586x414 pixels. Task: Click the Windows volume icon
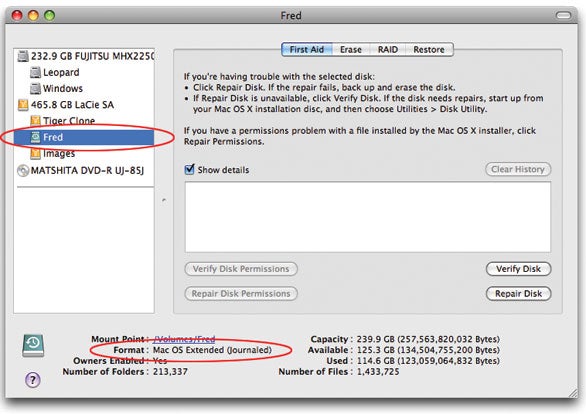coord(36,89)
